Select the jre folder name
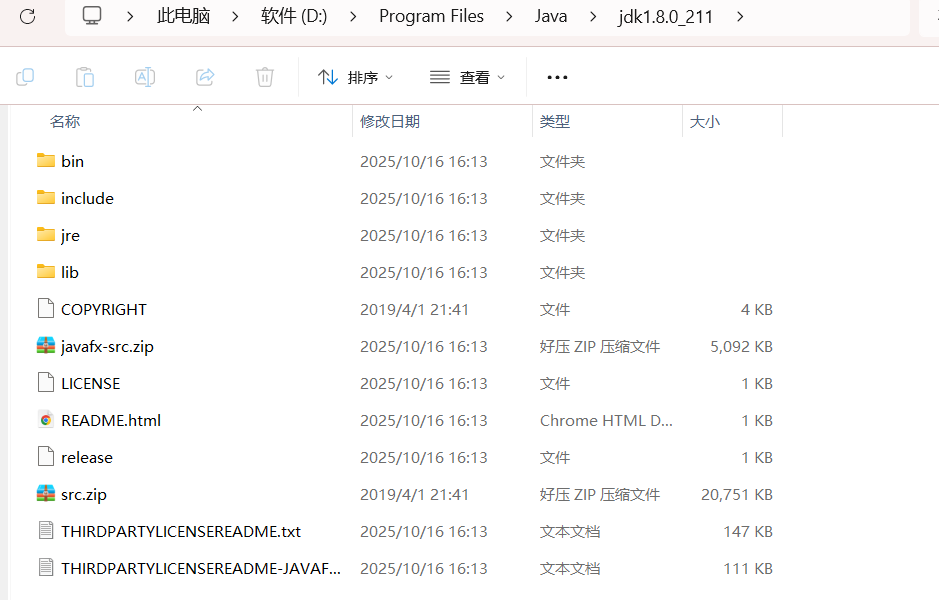Screen dimensions: 939x600 (x=70, y=235)
